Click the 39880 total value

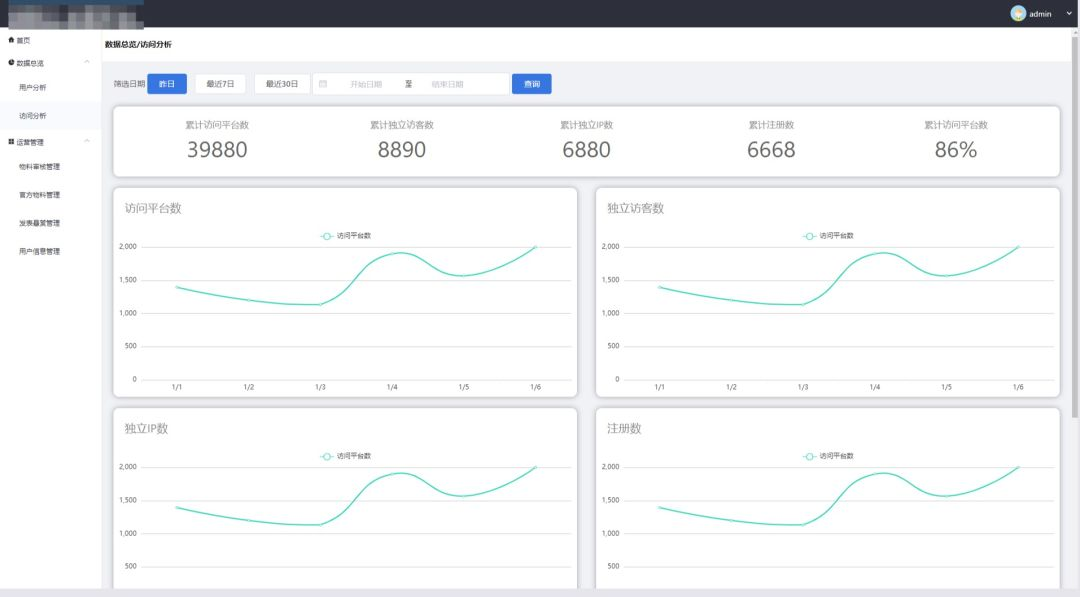[x=217, y=149]
